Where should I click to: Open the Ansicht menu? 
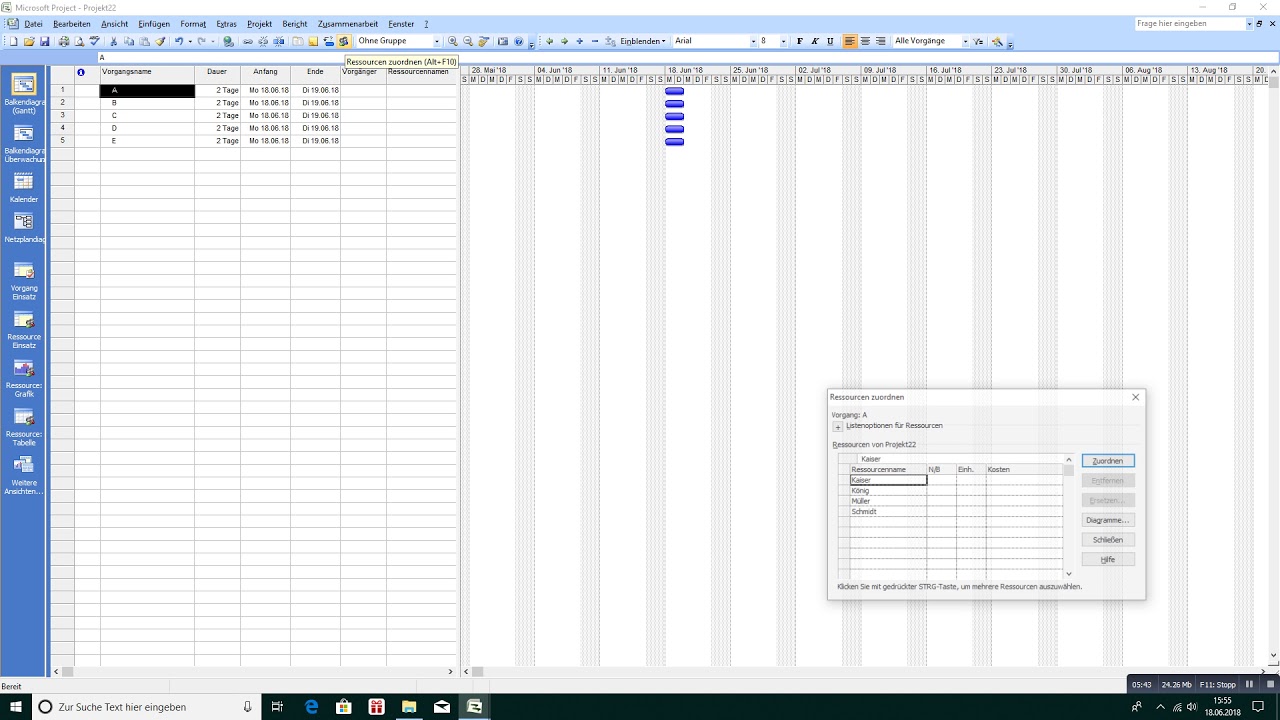coord(115,23)
